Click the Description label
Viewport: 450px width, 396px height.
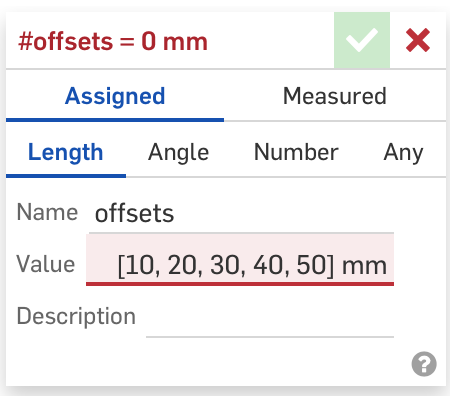(x=76, y=316)
